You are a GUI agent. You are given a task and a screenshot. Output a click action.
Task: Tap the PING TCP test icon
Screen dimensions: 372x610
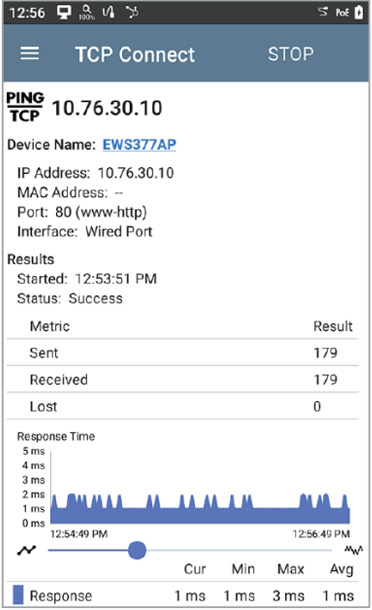pyautogui.click(x=25, y=107)
